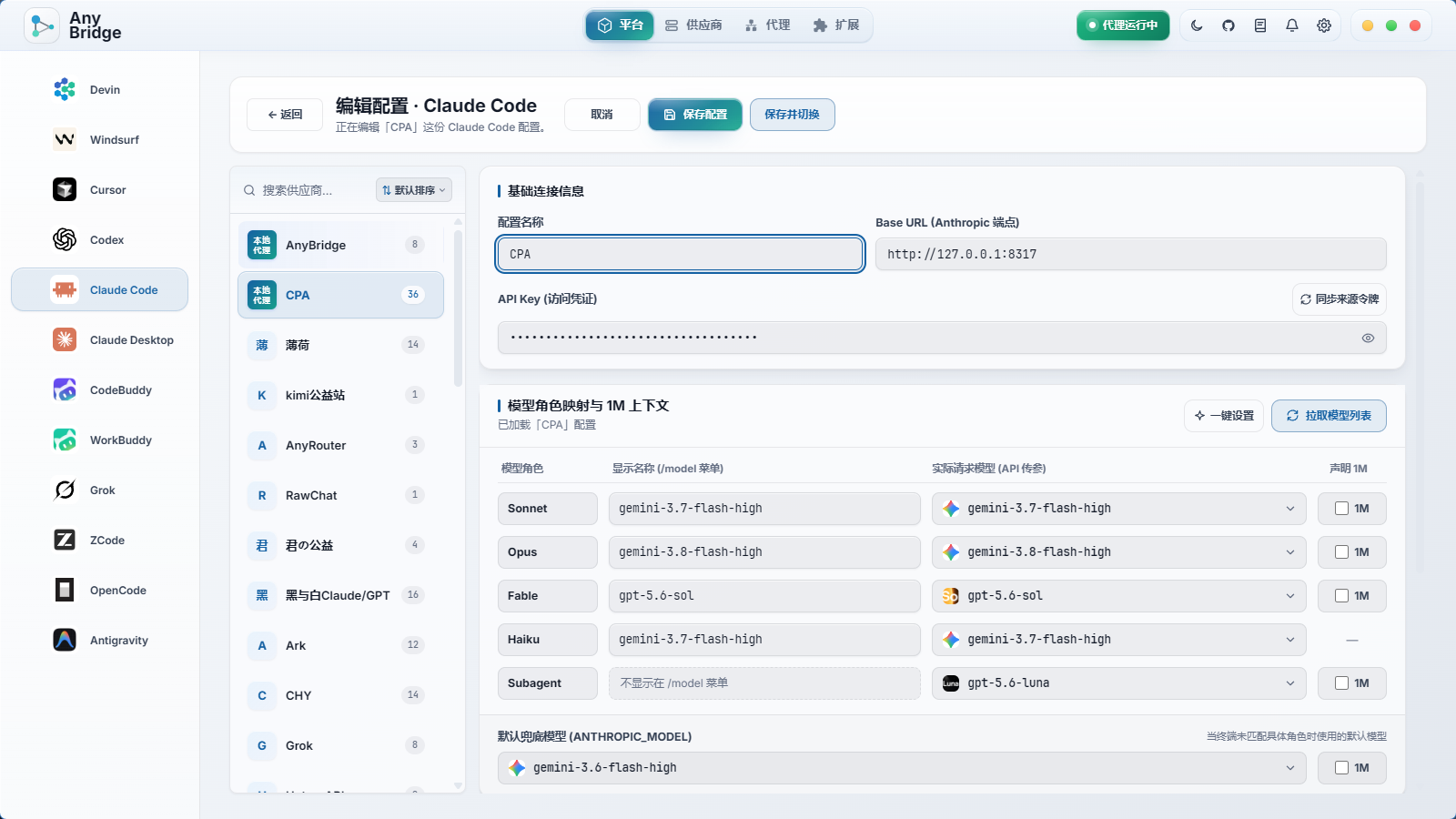Click the 保存并切换 button
The height and width of the screenshot is (819, 1456).
(x=793, y=115)
